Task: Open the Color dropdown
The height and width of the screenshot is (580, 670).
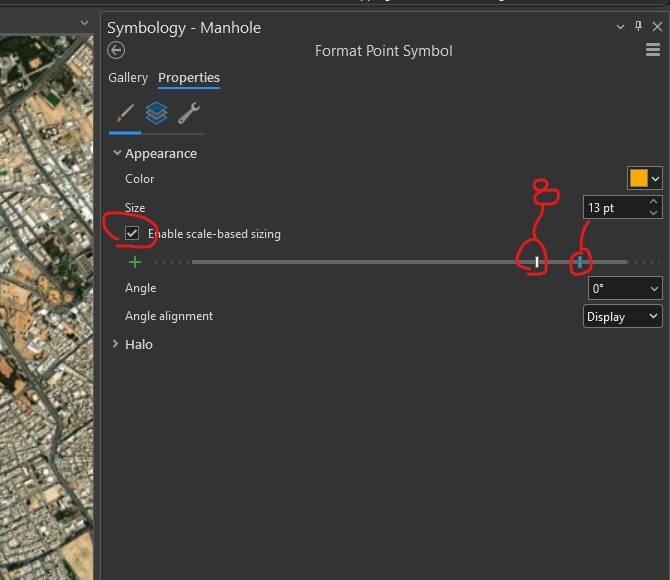Action: point(645,179)
